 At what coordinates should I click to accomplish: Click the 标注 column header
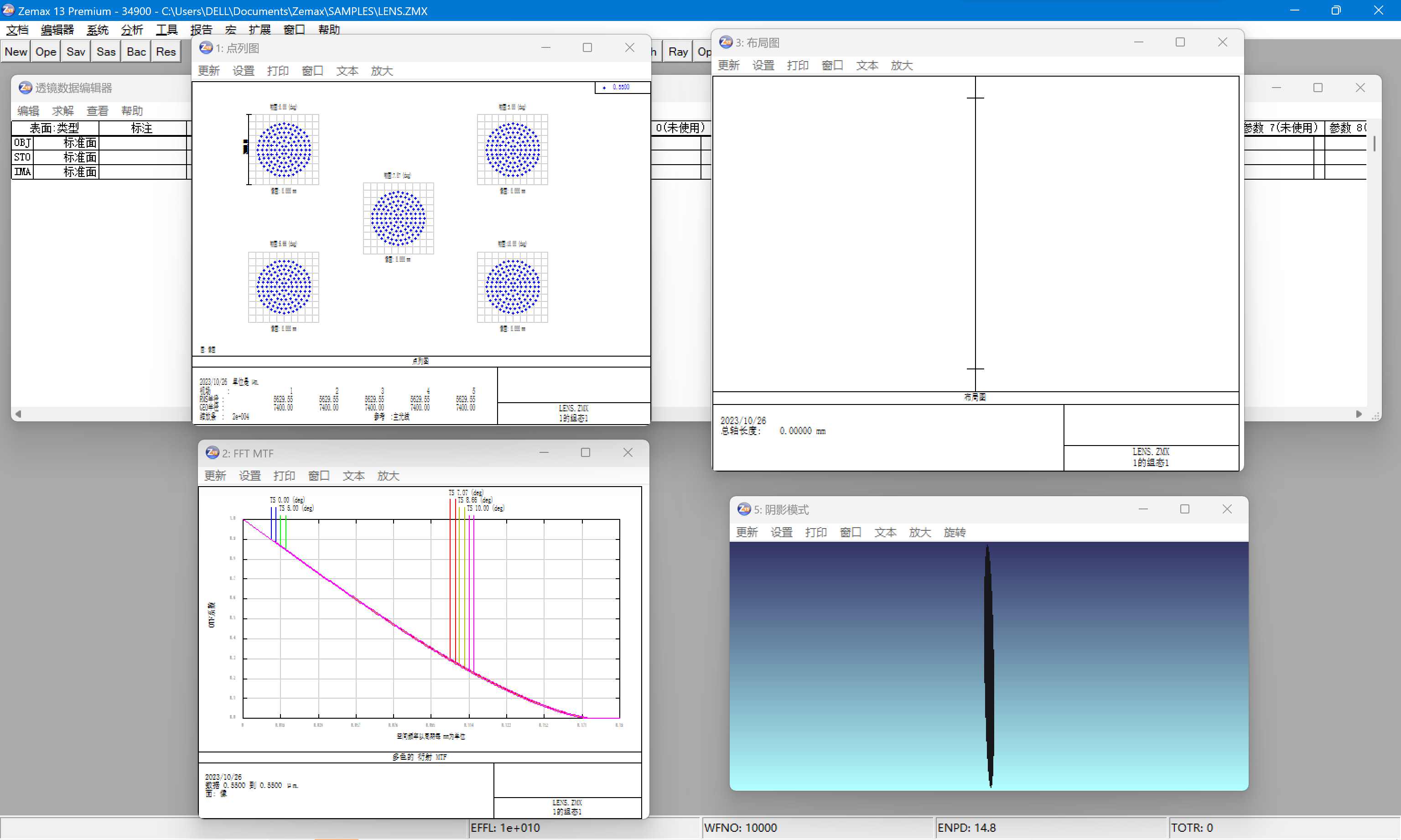click(x=142, y=128)
